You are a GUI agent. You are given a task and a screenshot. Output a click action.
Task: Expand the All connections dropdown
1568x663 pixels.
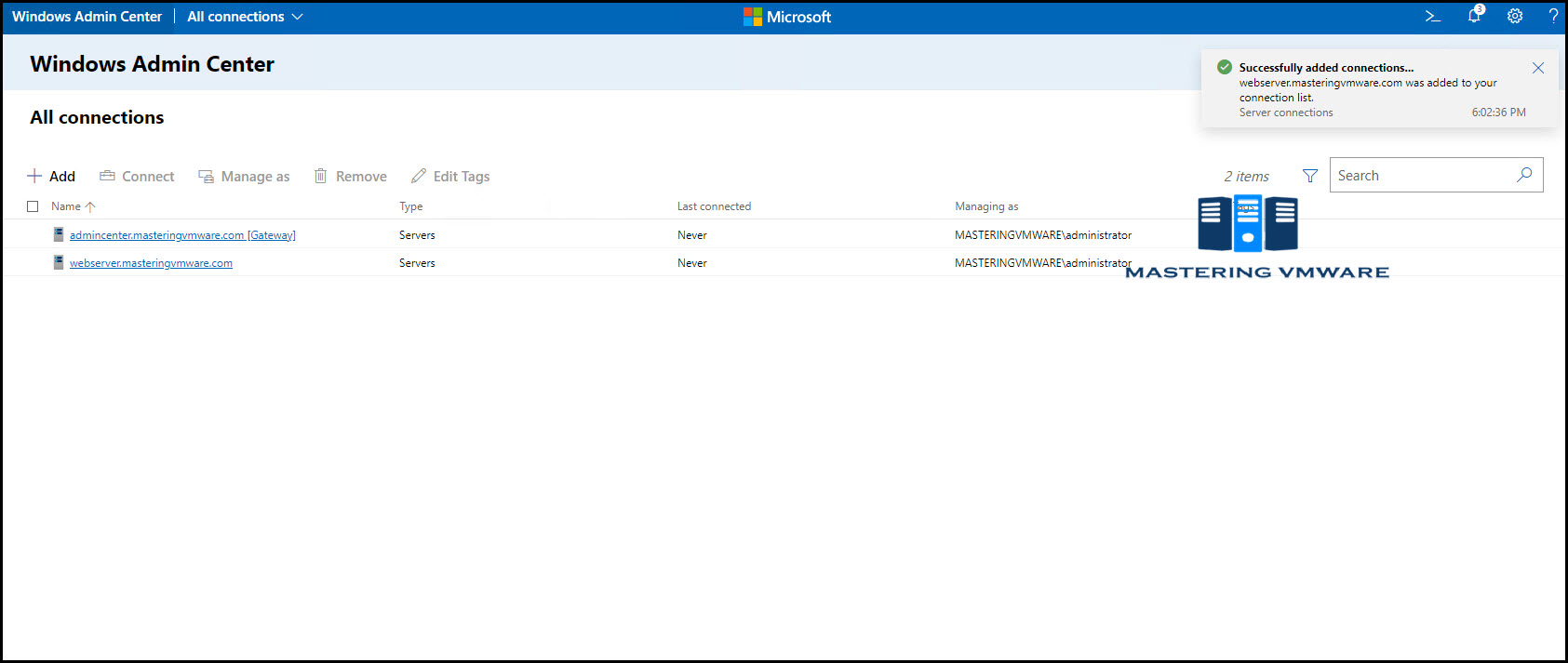(x=246, y=17)
